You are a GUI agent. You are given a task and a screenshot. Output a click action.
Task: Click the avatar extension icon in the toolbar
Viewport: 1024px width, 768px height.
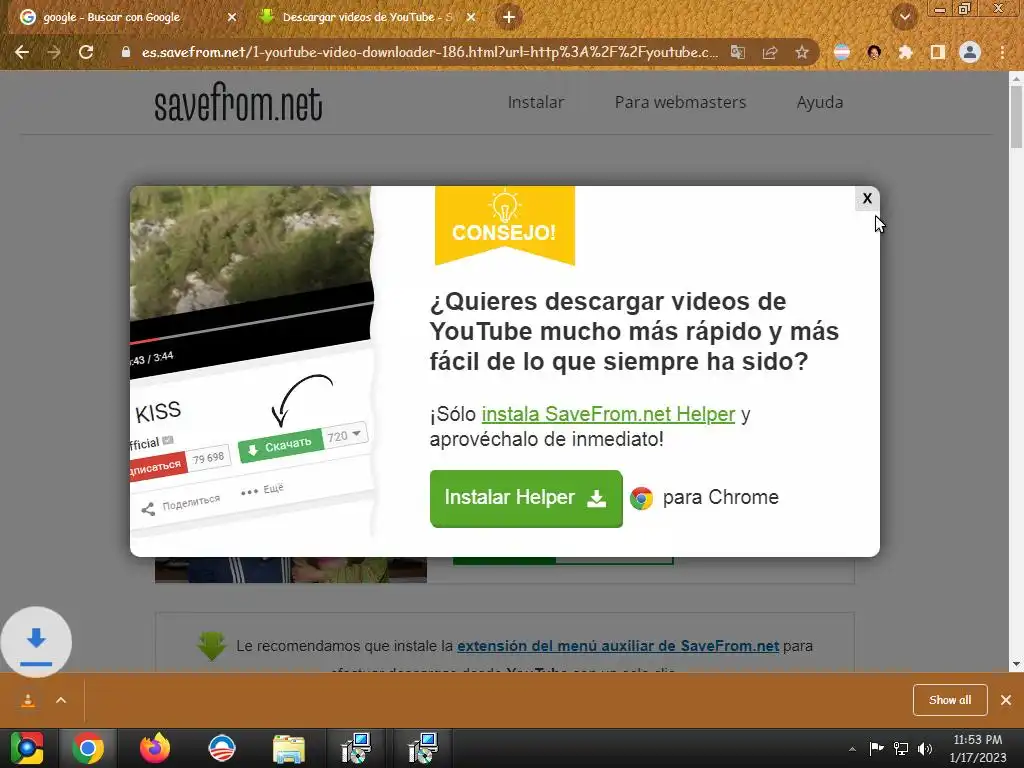point(874,52)
